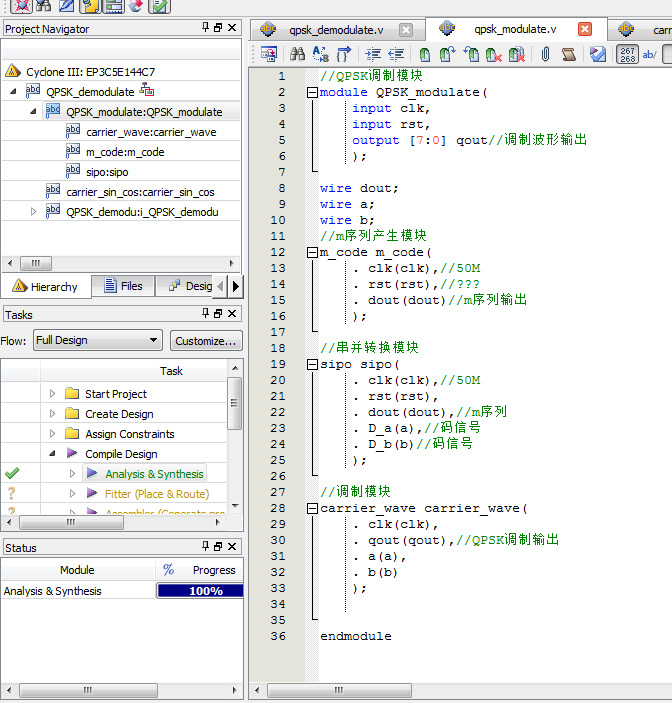The image size is (672, 703).
Task: Toggle line numbers with the 267/268 icon
Action: 627,55
